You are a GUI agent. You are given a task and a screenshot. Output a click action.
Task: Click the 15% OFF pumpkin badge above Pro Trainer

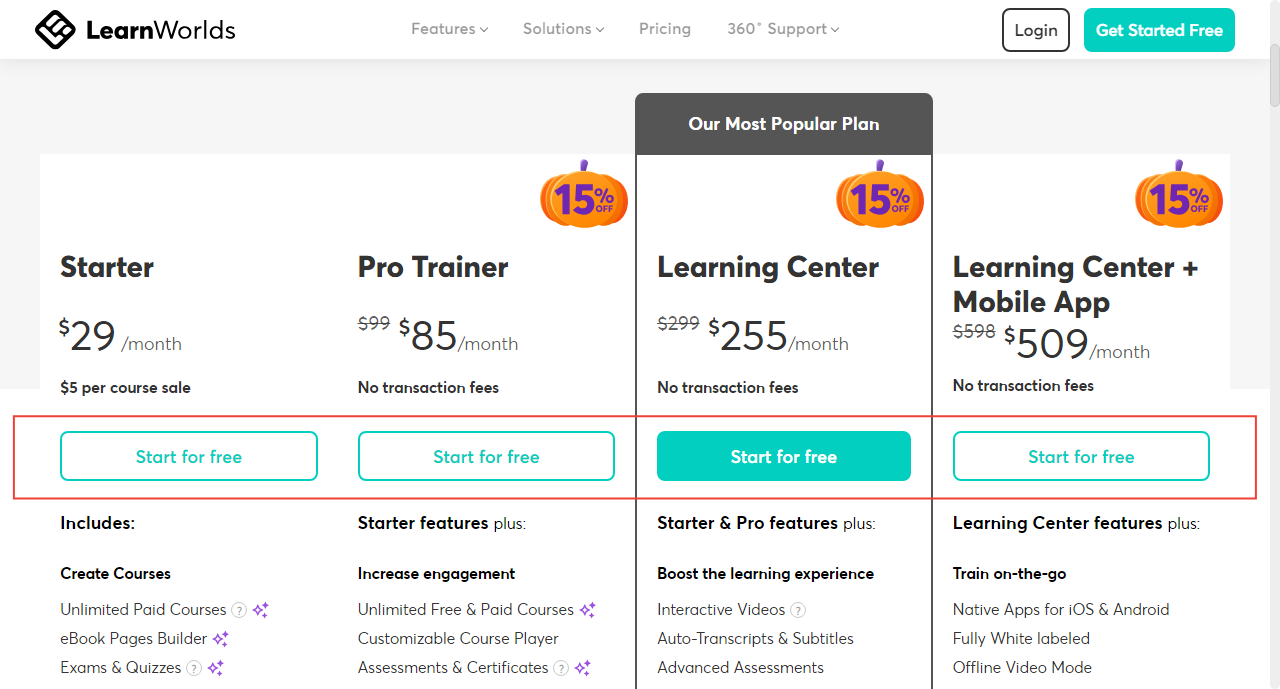[584, 198]
